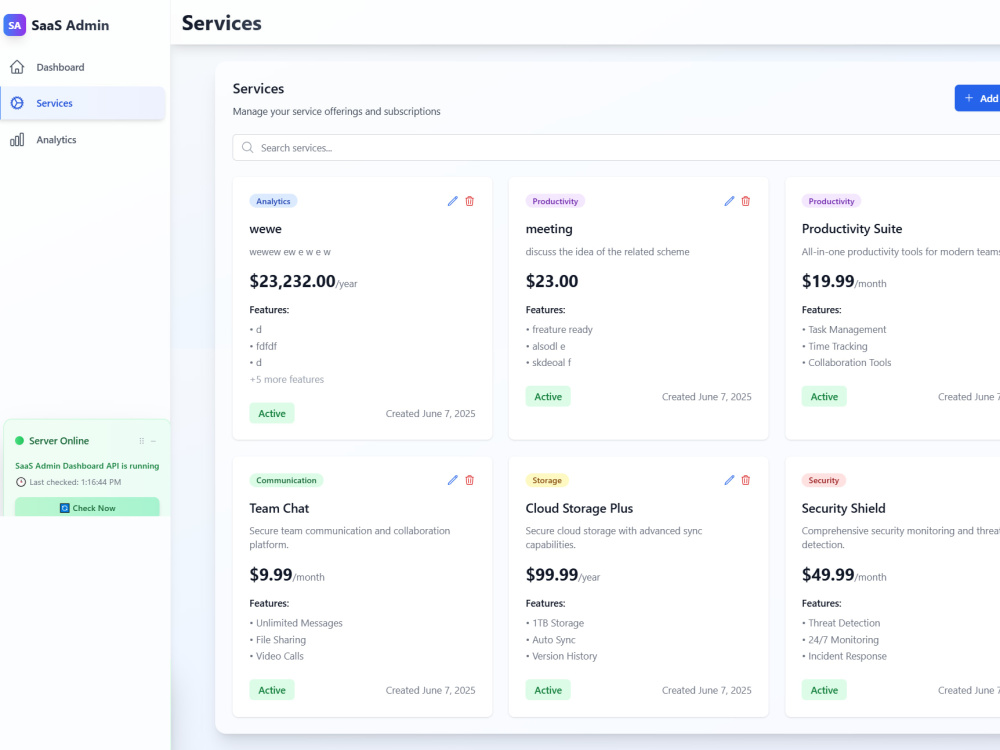Viewport: 1000px width, 750px height.
Task: Click the 'Unlimited Messages' feature
Action: (x=299, y=623)
